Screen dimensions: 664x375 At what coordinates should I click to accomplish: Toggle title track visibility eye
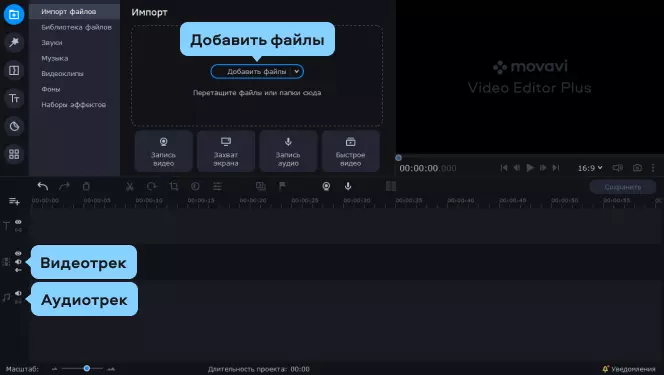(18, 222)
